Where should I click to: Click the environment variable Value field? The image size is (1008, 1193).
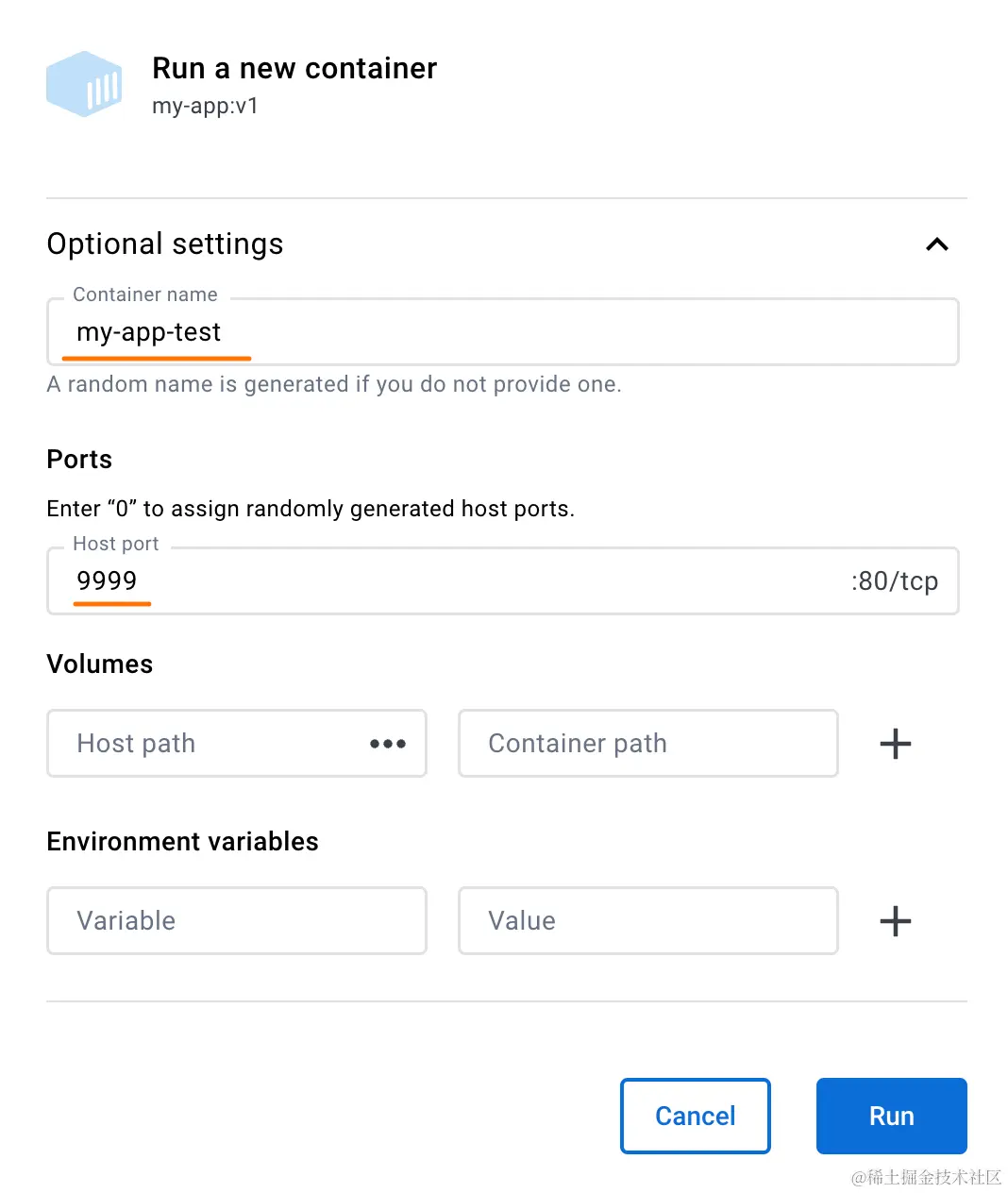pyautogui.click(x=647, y=921)
